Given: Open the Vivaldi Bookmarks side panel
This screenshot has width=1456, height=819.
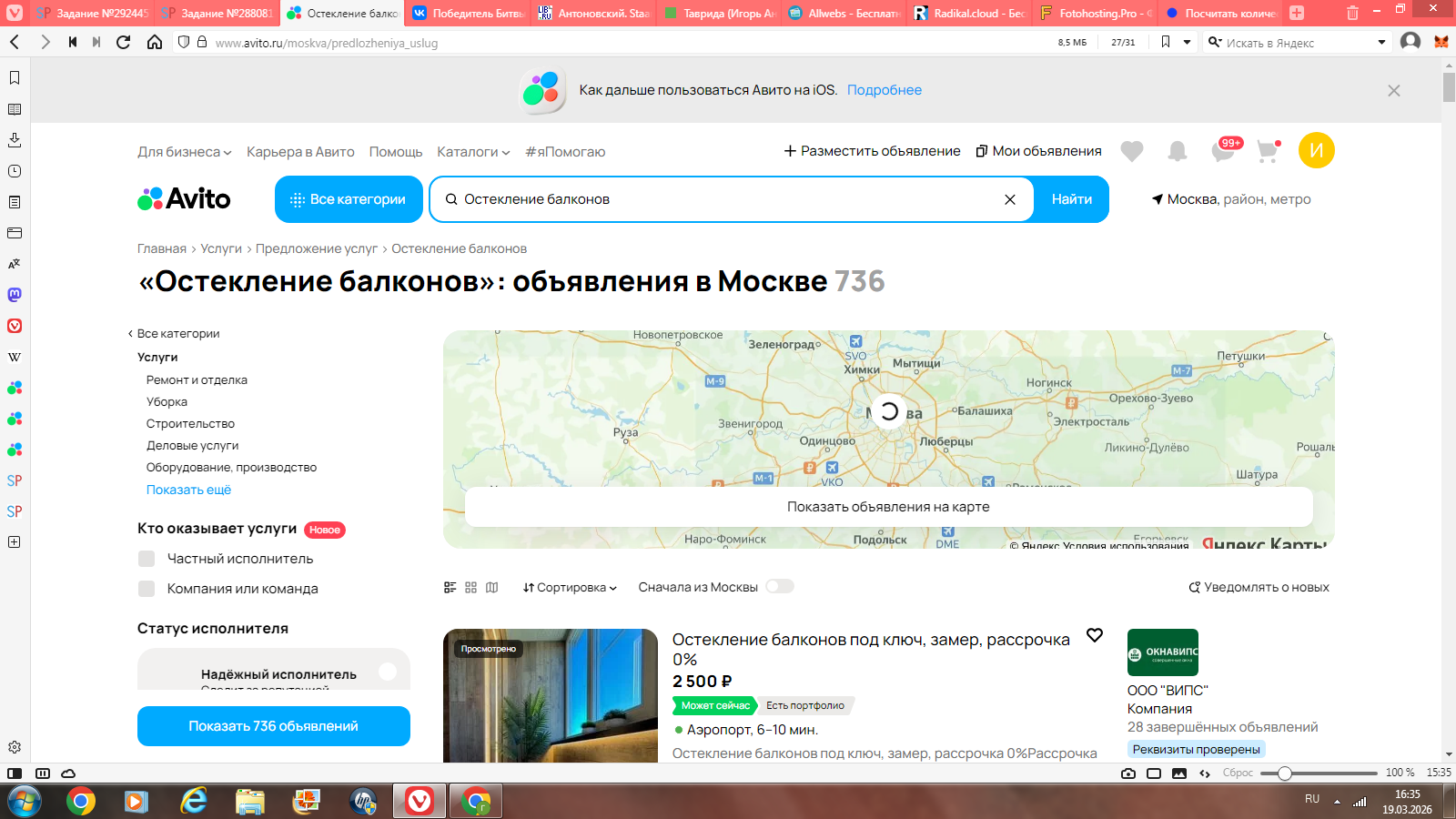Looking at the screenshot, I should coord(15,78).
